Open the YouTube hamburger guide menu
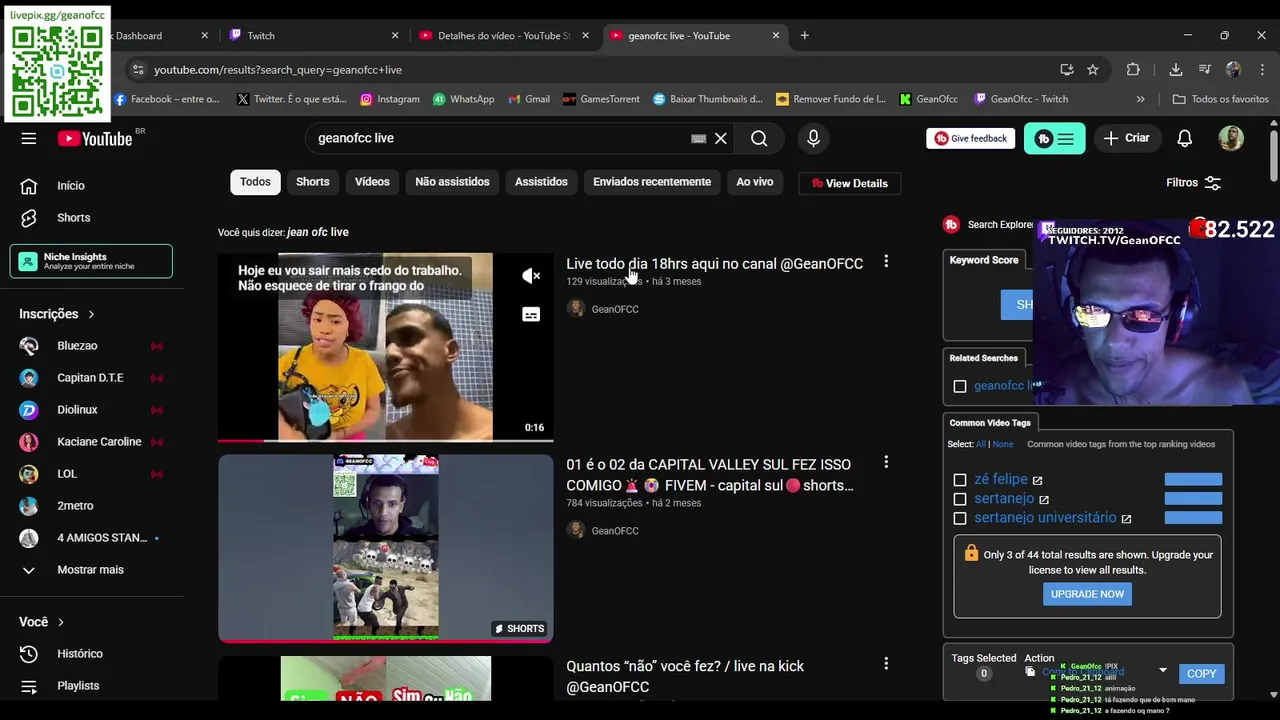1280x720 pixels. coord(28,138)
